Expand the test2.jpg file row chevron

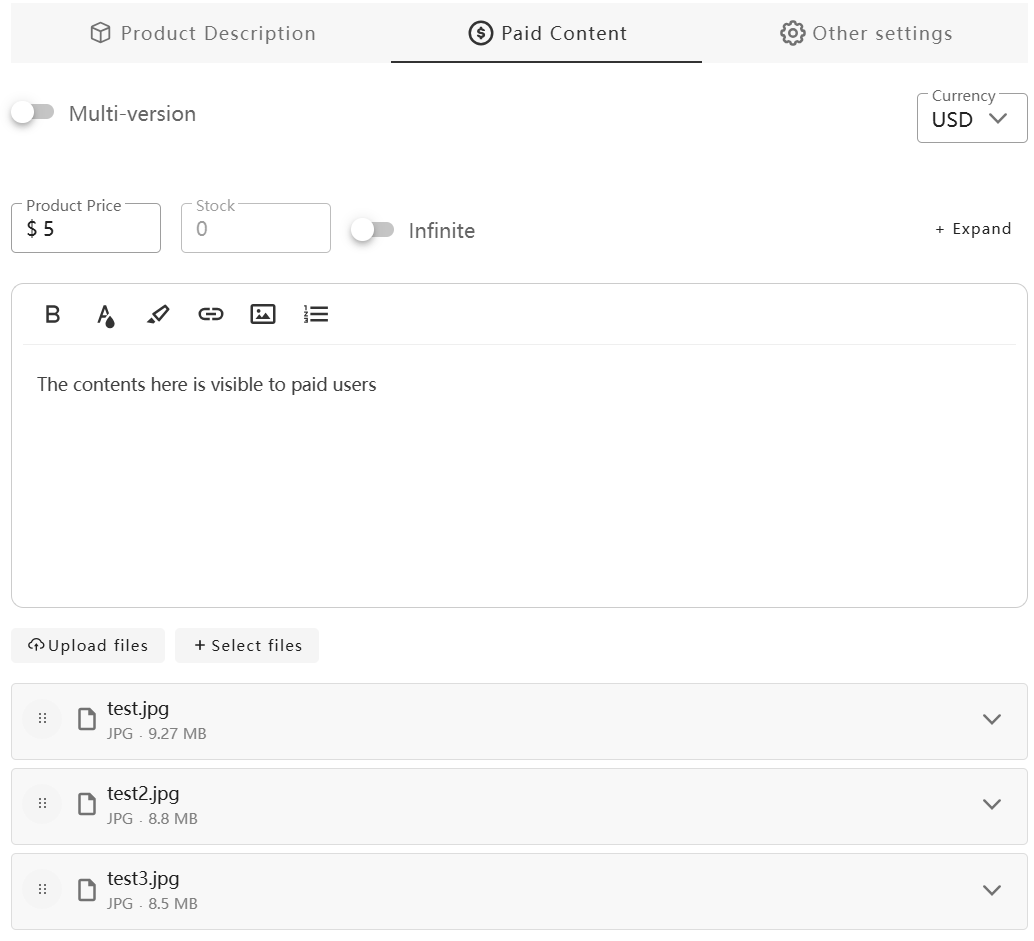coord(991,805)
